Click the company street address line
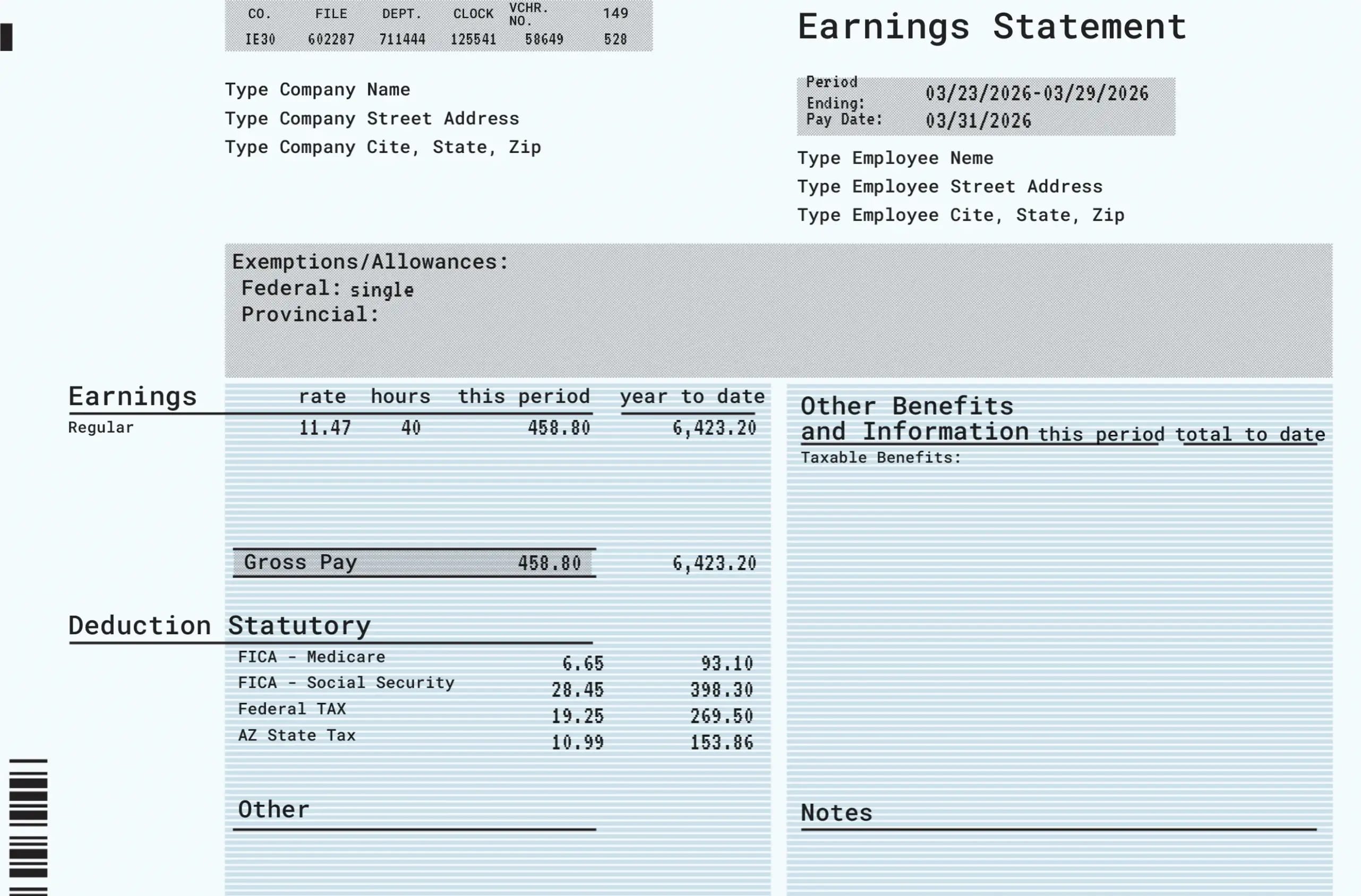This screenshot has width=1361, height=896. point(372,118)
